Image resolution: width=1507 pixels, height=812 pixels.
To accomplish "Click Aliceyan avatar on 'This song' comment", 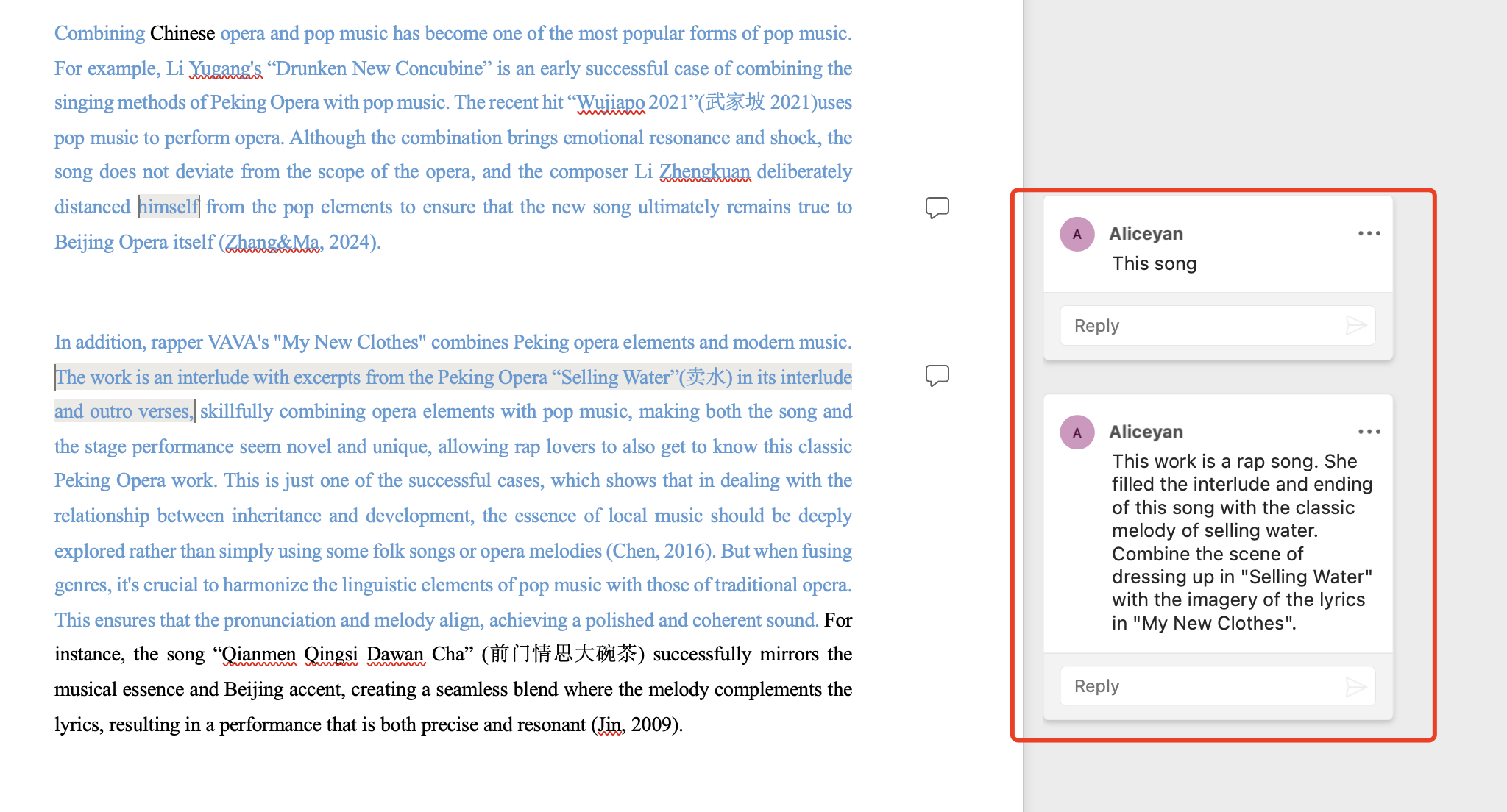I will (x=1077, y=234).
